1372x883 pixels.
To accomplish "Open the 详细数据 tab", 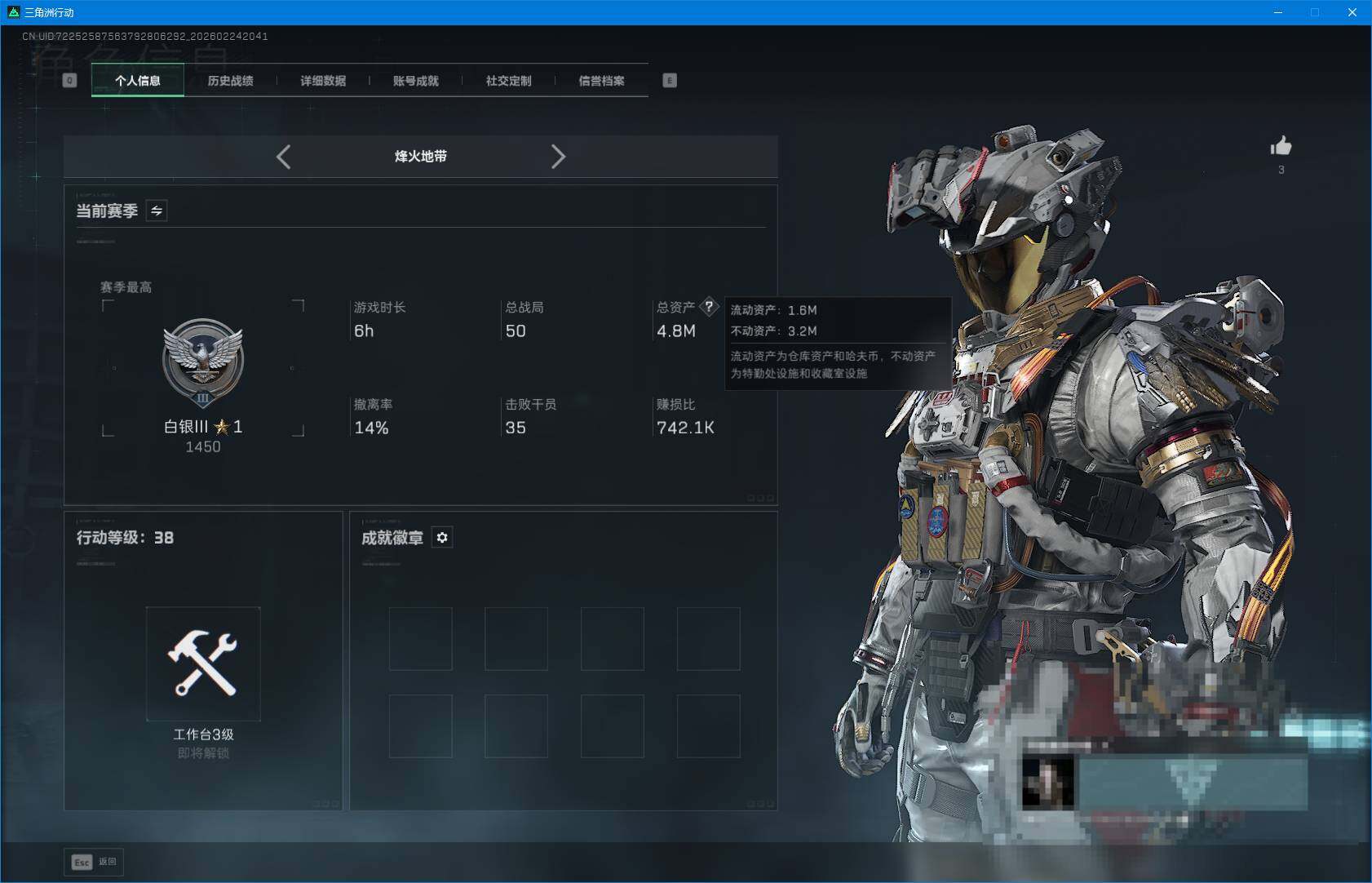I will point(323,80).
